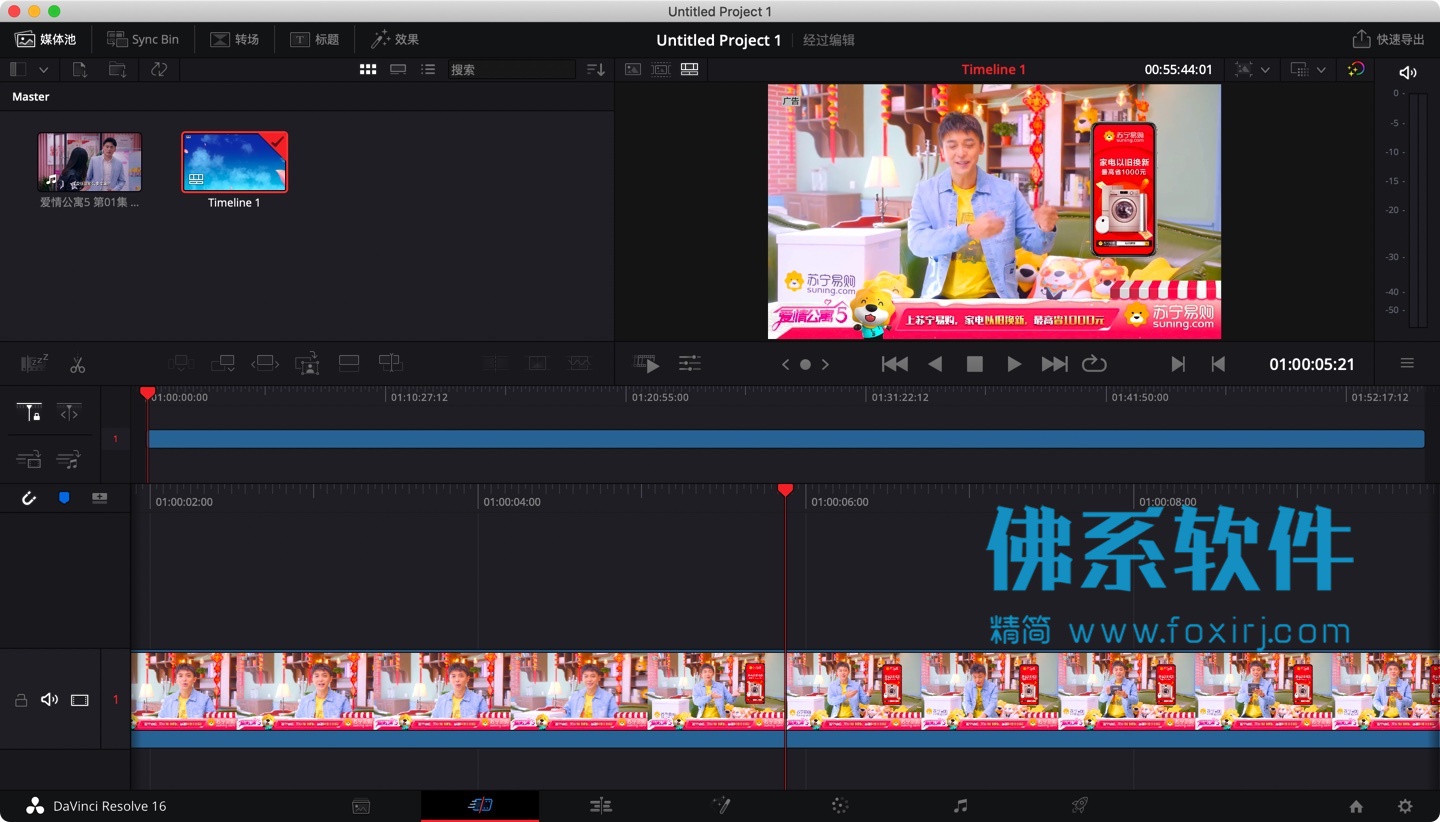Switch media pool to filmstrip view
The width and height of the screenshot is (1440, 822).
[398, 69]
